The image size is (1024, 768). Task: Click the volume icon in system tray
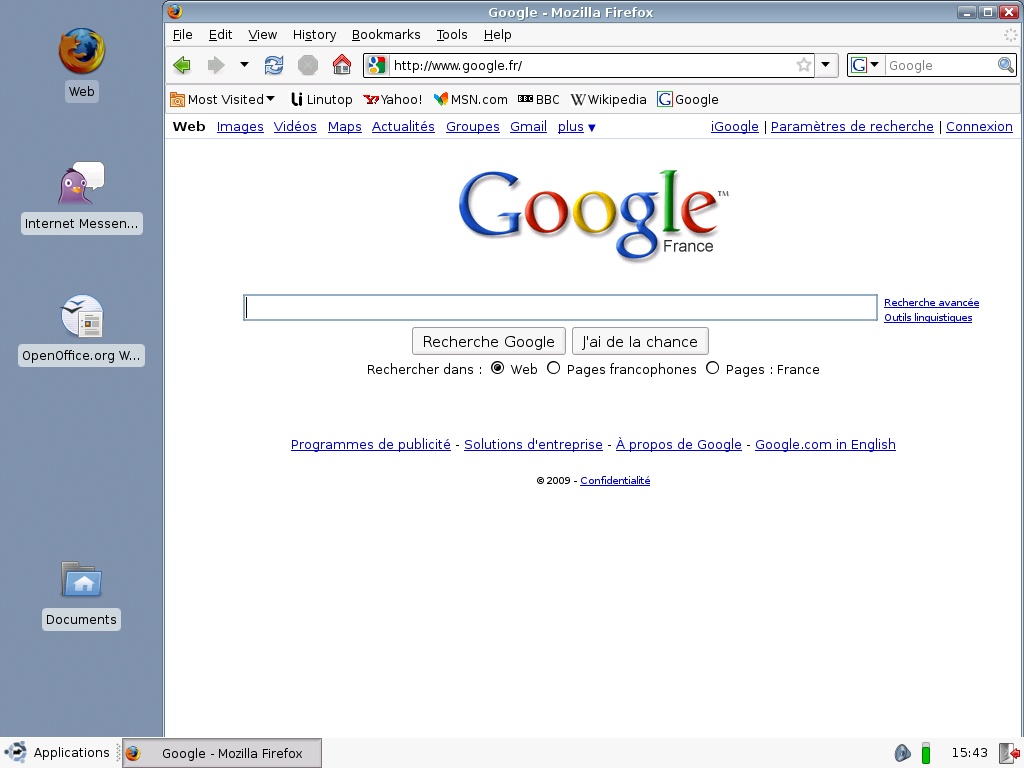click(902, 753)
